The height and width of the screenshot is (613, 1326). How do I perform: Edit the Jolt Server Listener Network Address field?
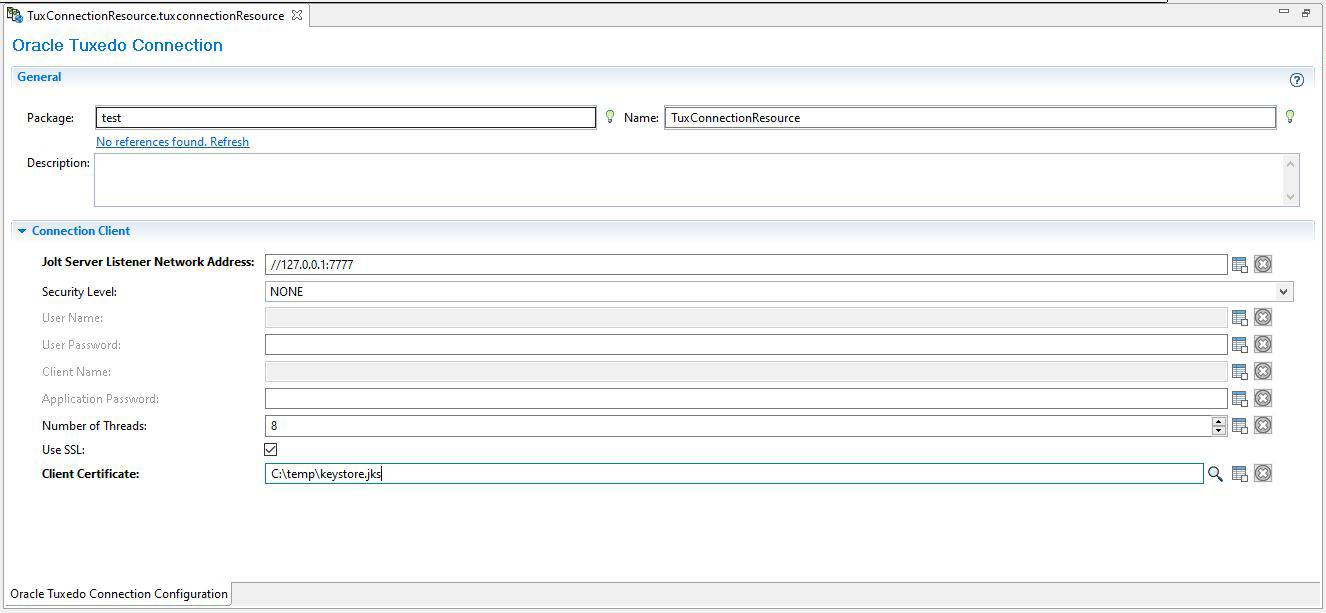tap(746, 265)
